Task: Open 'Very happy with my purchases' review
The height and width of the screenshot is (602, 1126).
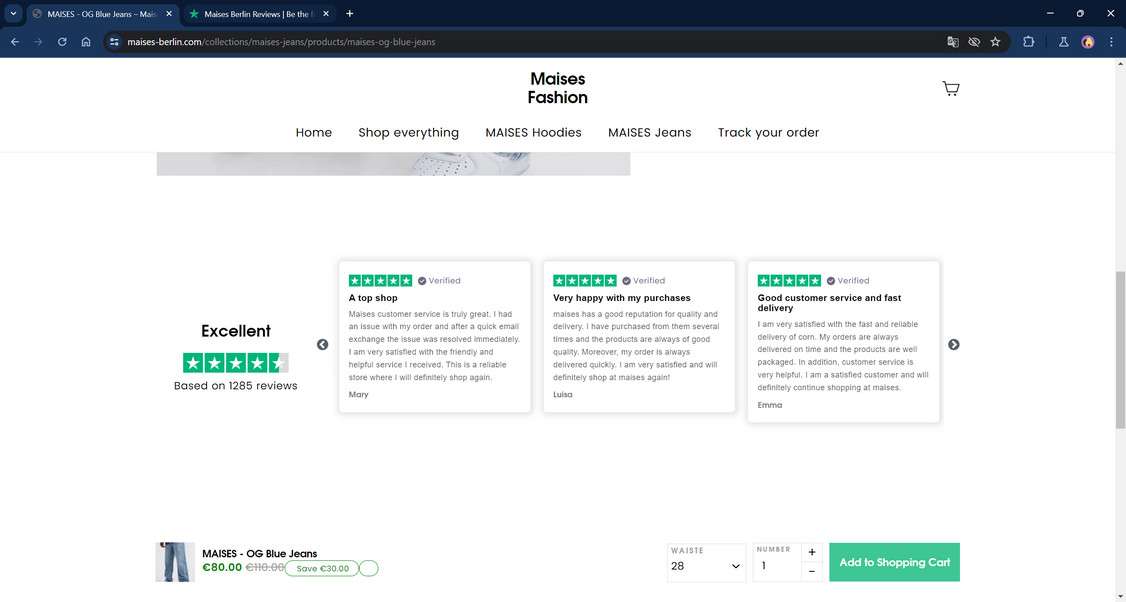Action: (639, 336)
